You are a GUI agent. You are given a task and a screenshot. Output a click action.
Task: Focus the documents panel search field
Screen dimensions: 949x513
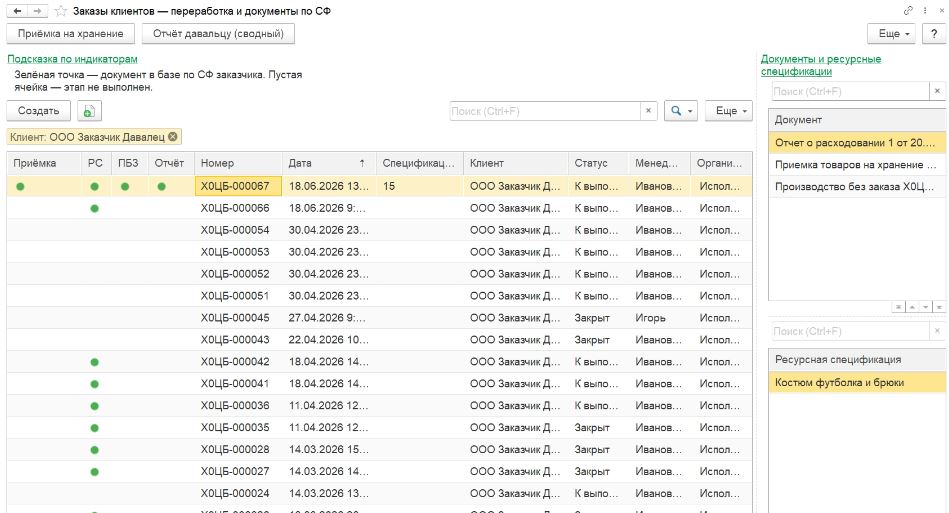850,91
